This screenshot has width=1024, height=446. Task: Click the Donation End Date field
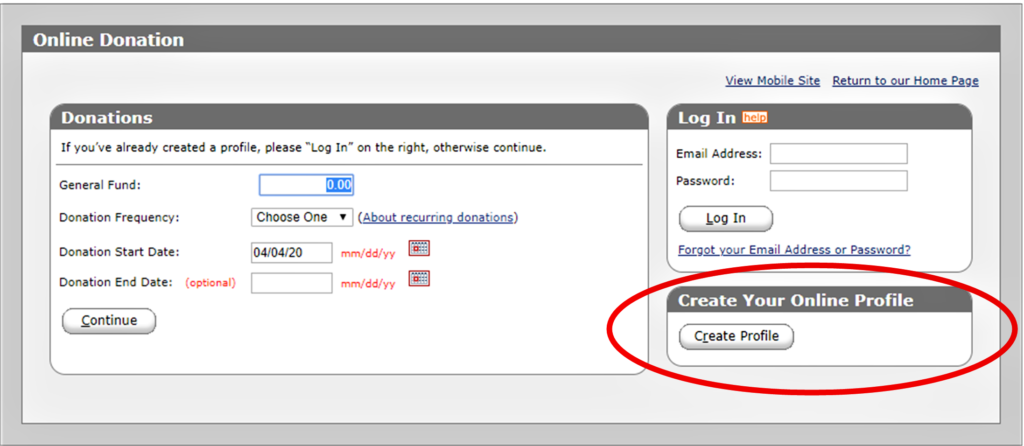click(291, 283)
